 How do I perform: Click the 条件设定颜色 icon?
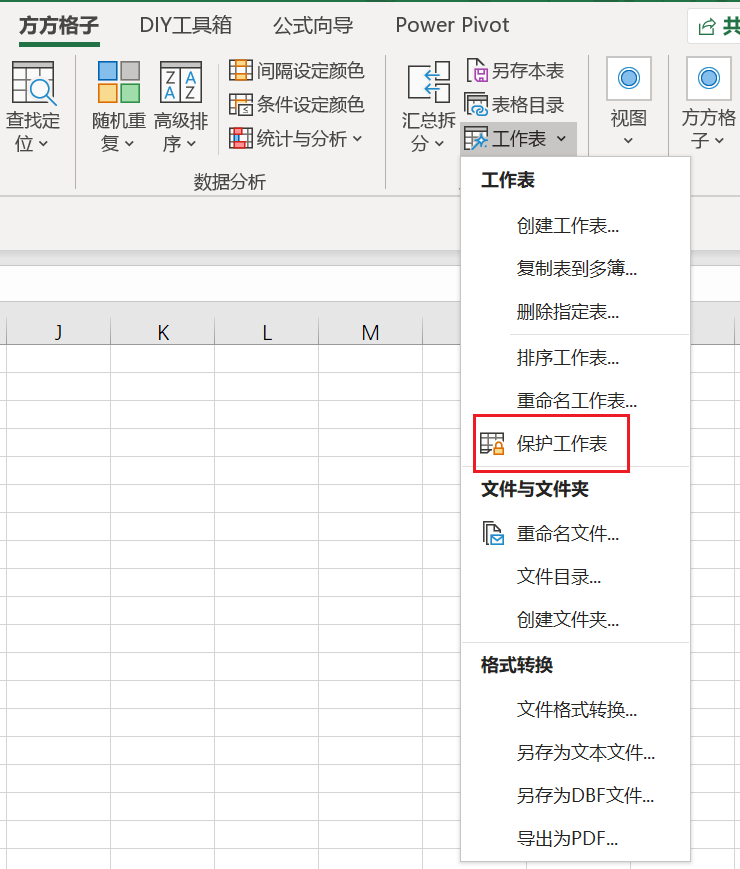coord(241,105)
